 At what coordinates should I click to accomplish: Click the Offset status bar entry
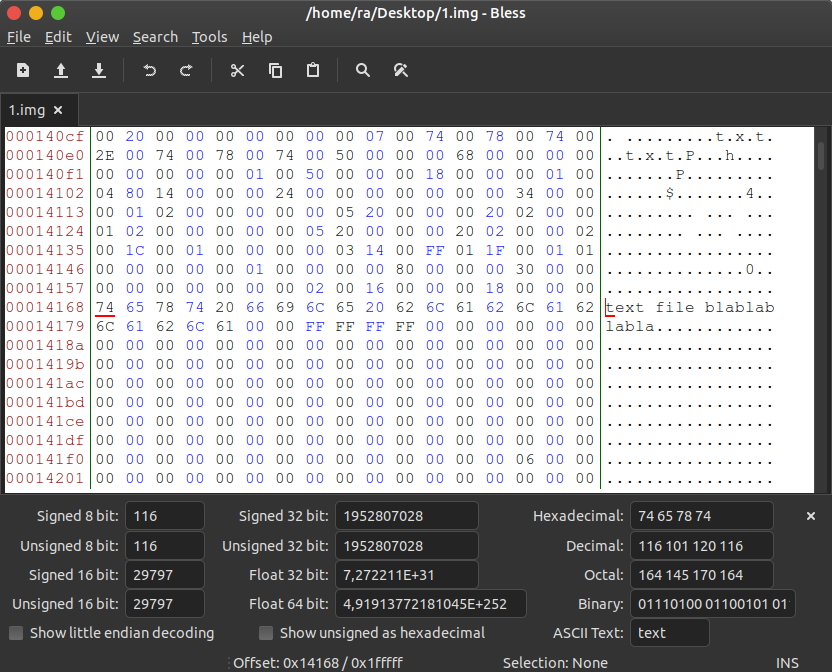pos(318,663)
